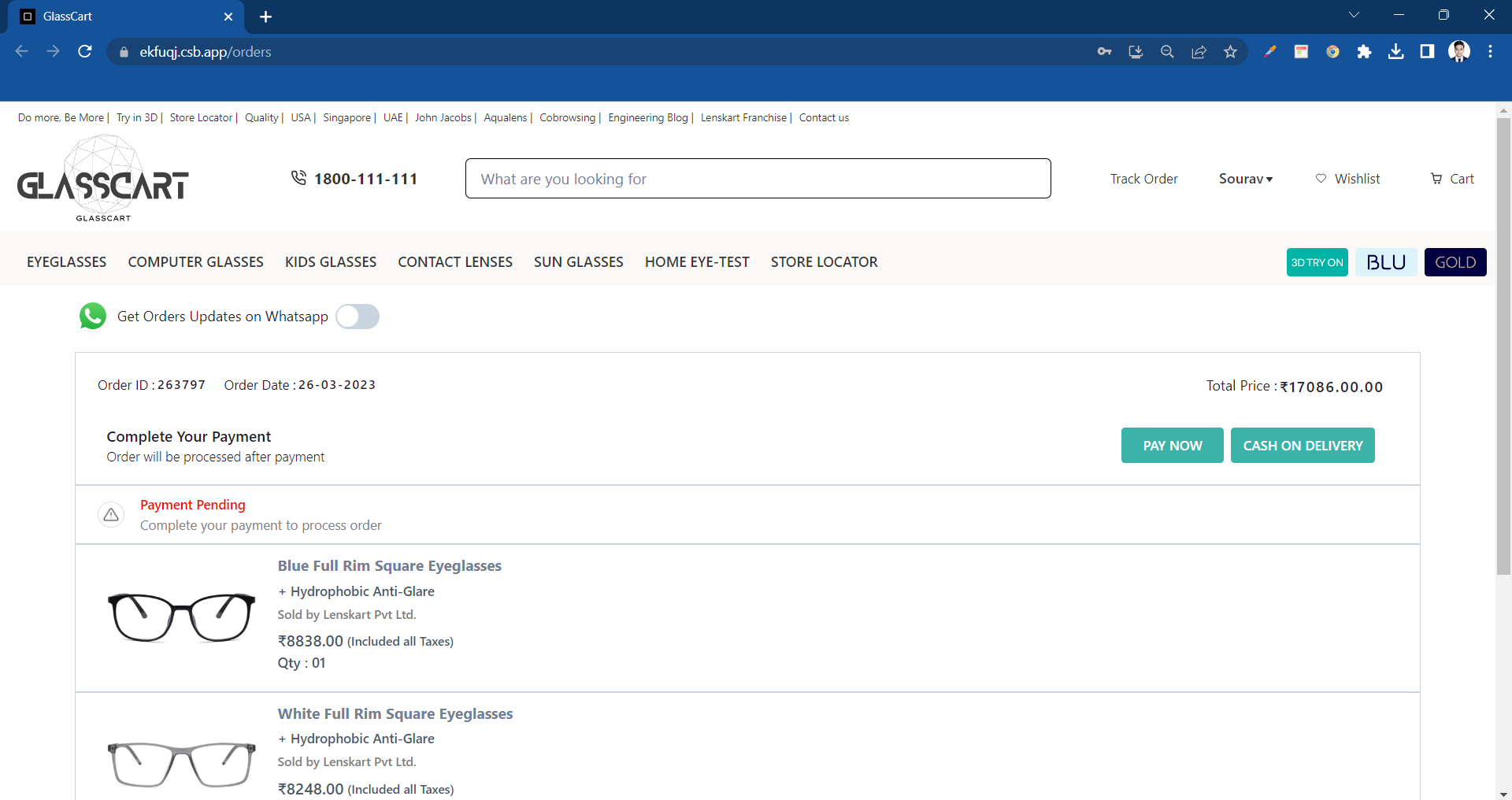Open the HOME EYE-TEST menu
1512x800 pixels.
697,262
